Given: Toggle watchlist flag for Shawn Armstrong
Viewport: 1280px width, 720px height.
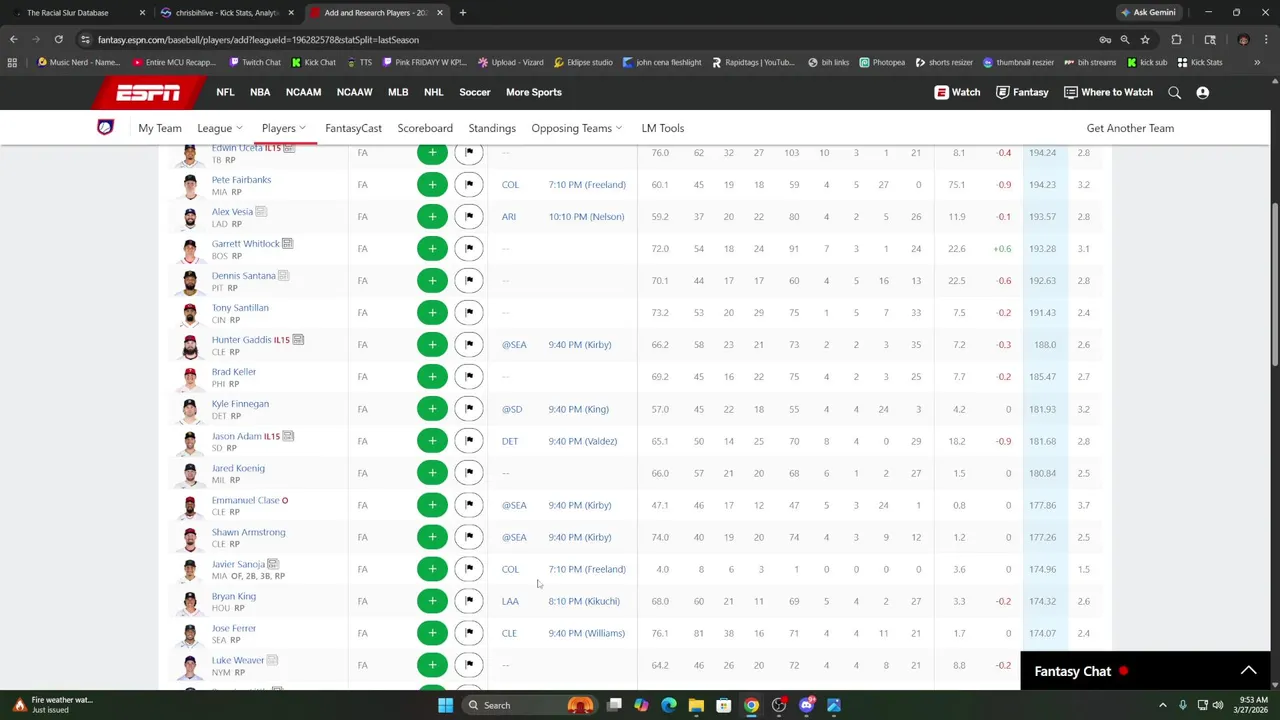Looking at the screenshot, I should point(468,537).
